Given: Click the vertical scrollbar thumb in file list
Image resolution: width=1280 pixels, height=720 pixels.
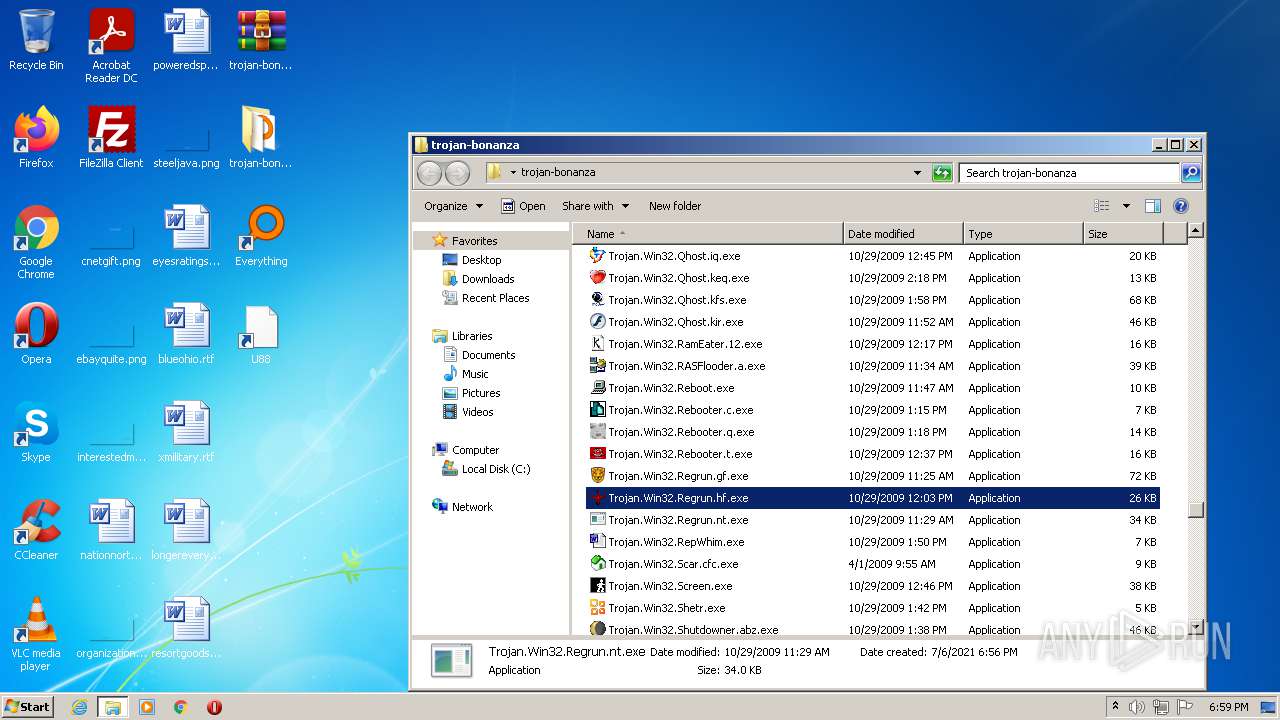Looking at the screenshot, I should click(1195, 509).
